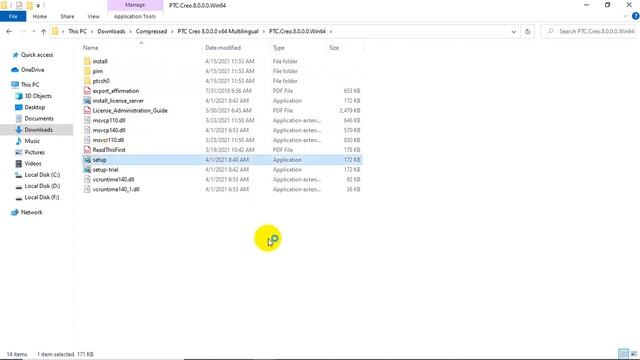Switch to details view layout button
Image resolution: width=640 pixels, height=360 pixels.
tap(623, 354)
